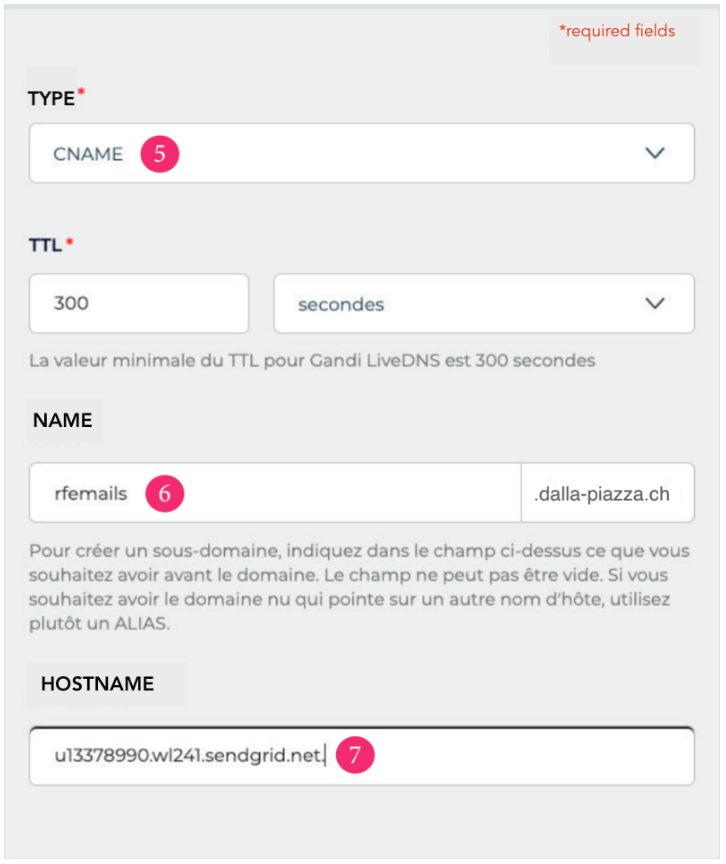This screenshot has width=726, height=864.
Task: Click the HOSTNAME field with sendgrid.net value
Action: tap(362, 756)
